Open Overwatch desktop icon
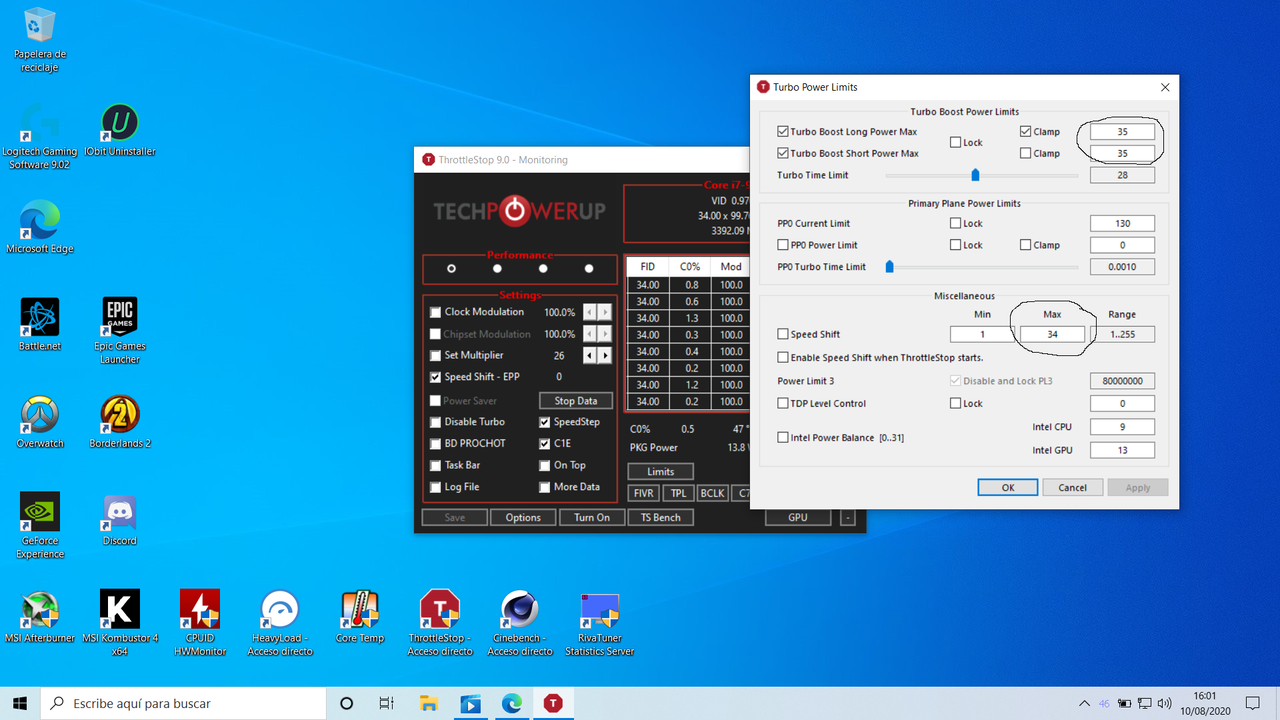The height and width of the screenshot is (720, 1280). [x=40, y=422]
